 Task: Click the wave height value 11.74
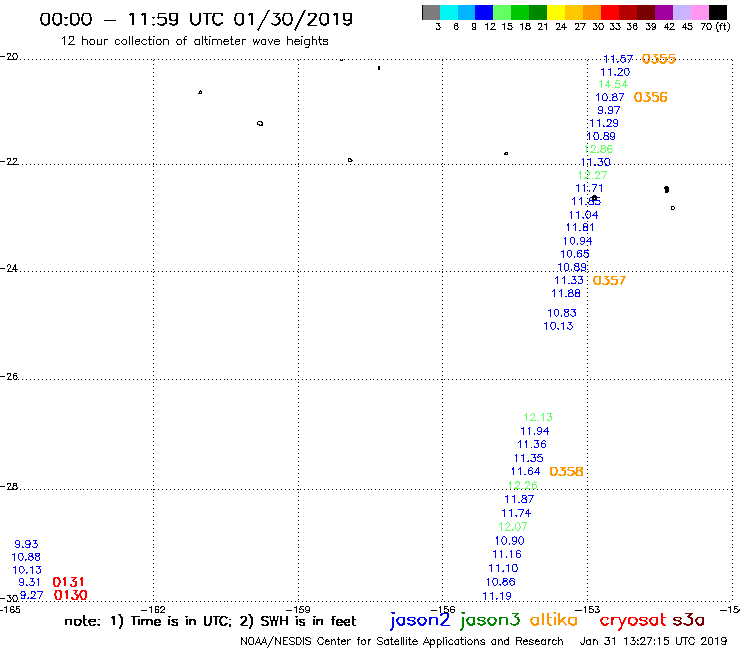[516, 513]
